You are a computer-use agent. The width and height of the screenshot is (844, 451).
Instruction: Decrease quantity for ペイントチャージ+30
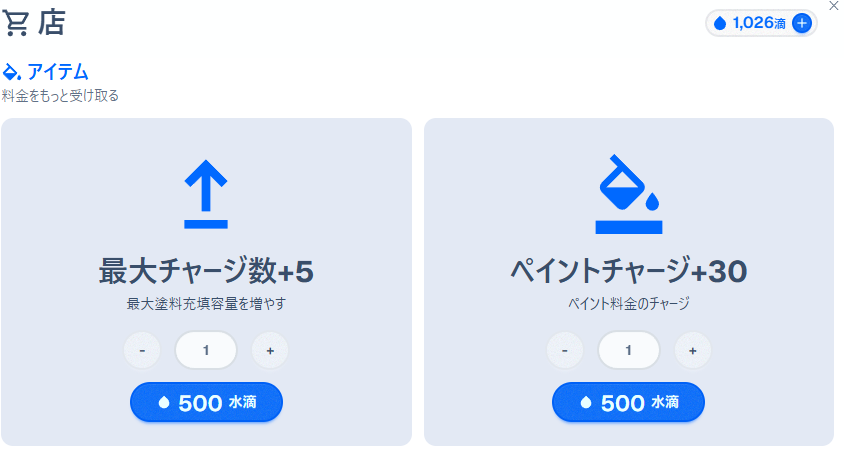(565, 350)
